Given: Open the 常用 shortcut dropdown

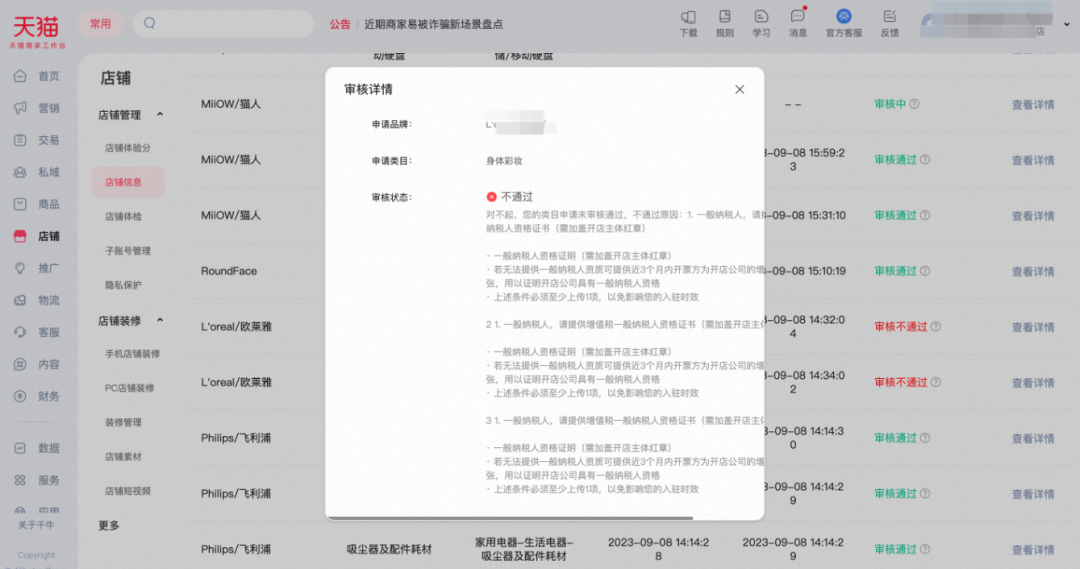Looking at the screenshot, I should [x=100, y=24].
